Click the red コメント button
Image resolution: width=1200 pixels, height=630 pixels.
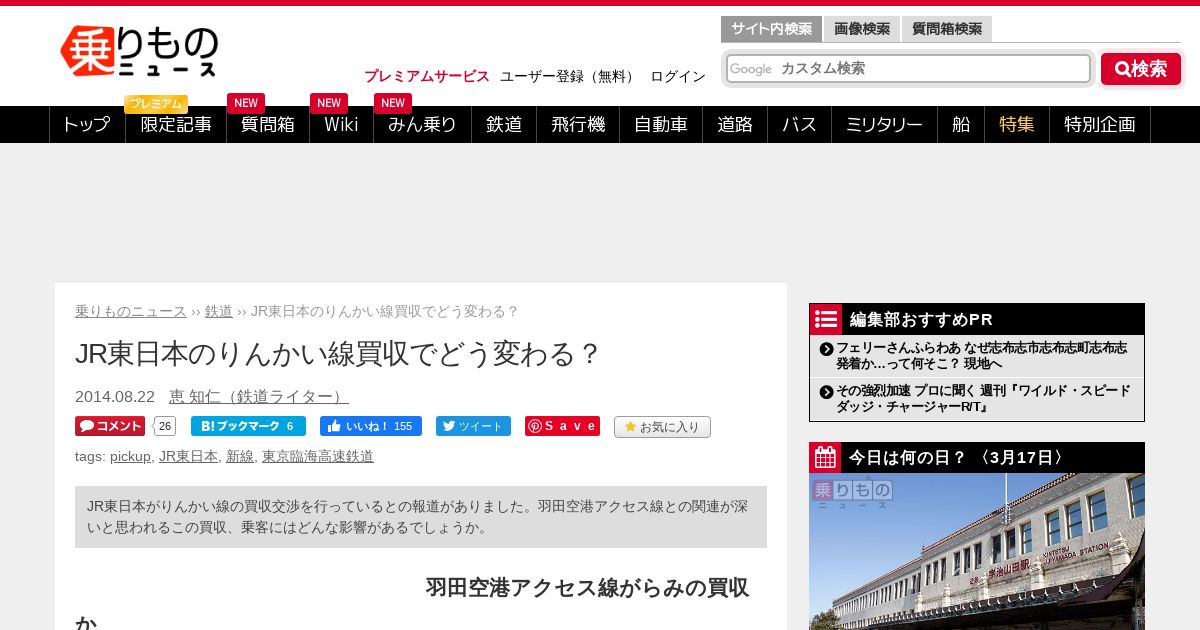pos(110,426)
